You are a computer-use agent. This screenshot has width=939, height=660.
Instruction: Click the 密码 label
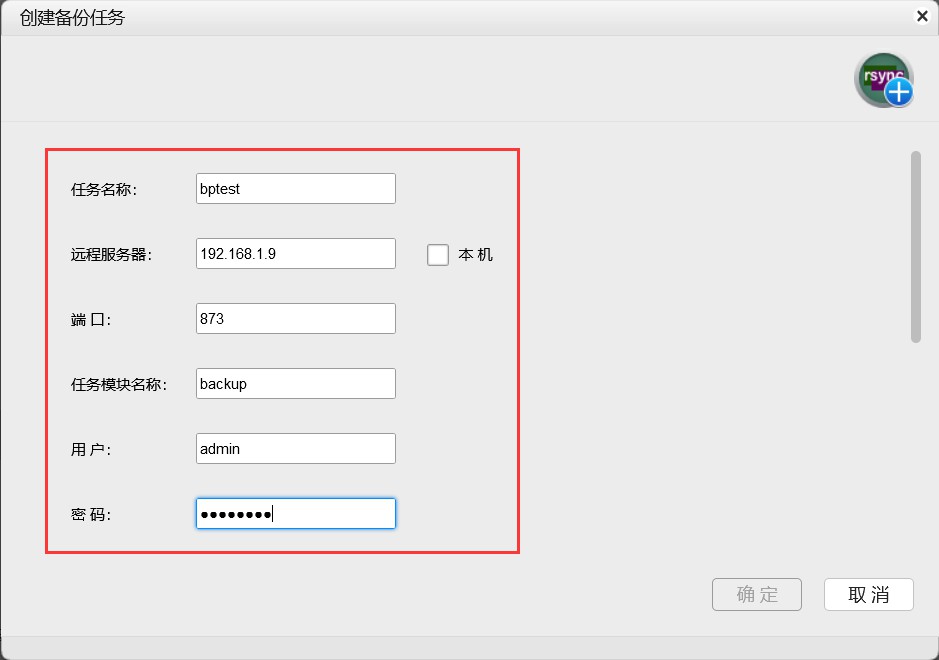pos(91,515)
